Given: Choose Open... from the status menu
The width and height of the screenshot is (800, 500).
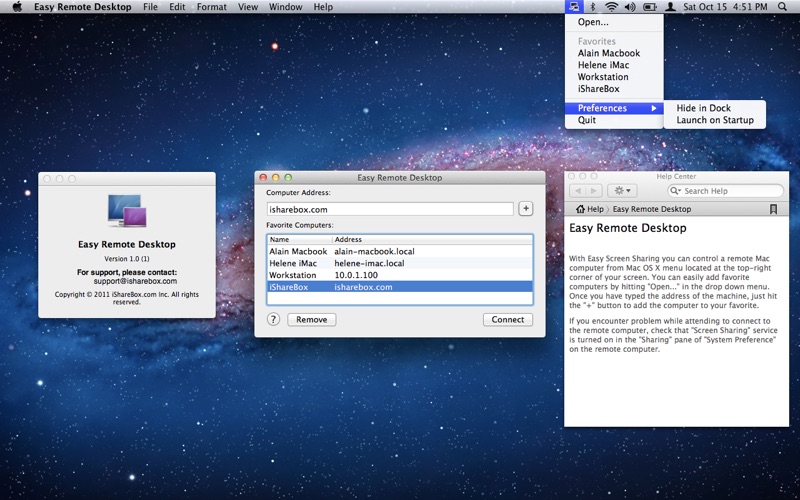Looking at the screenshot, I should pos(614,22).
